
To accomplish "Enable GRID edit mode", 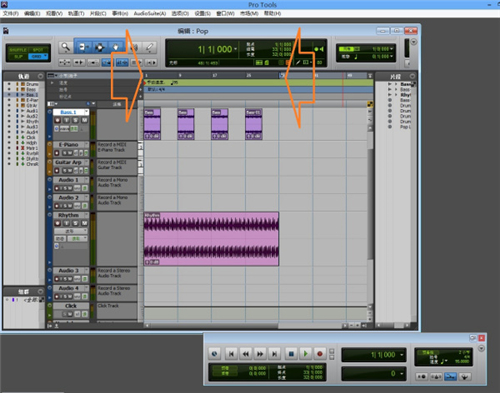I will (38, 57).
